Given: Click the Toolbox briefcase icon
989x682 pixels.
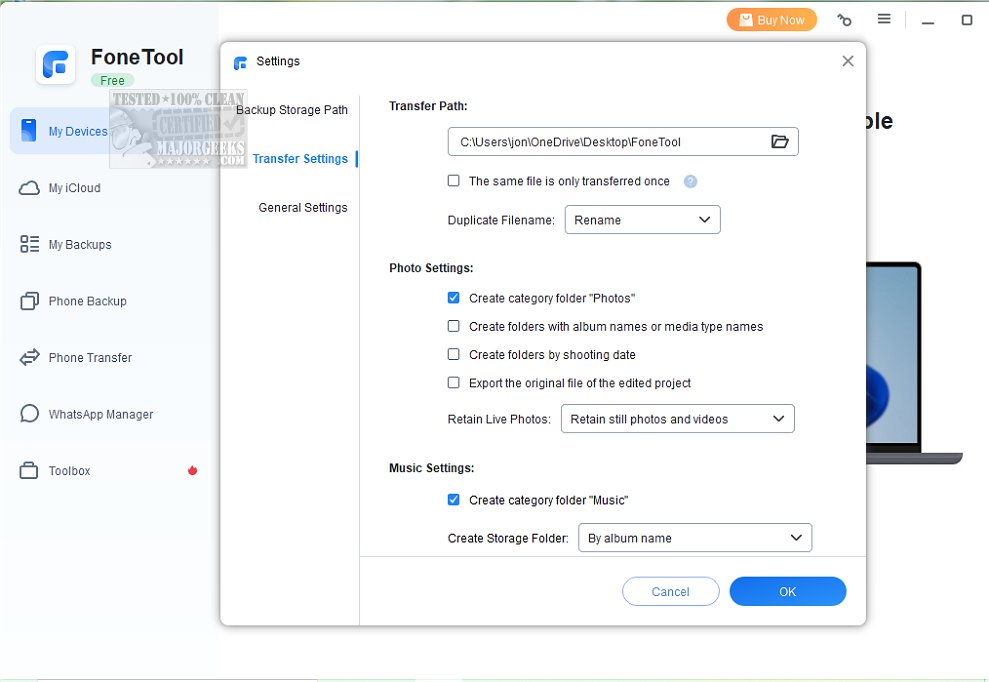Looking at the screenshot, I should coord(29,471).
